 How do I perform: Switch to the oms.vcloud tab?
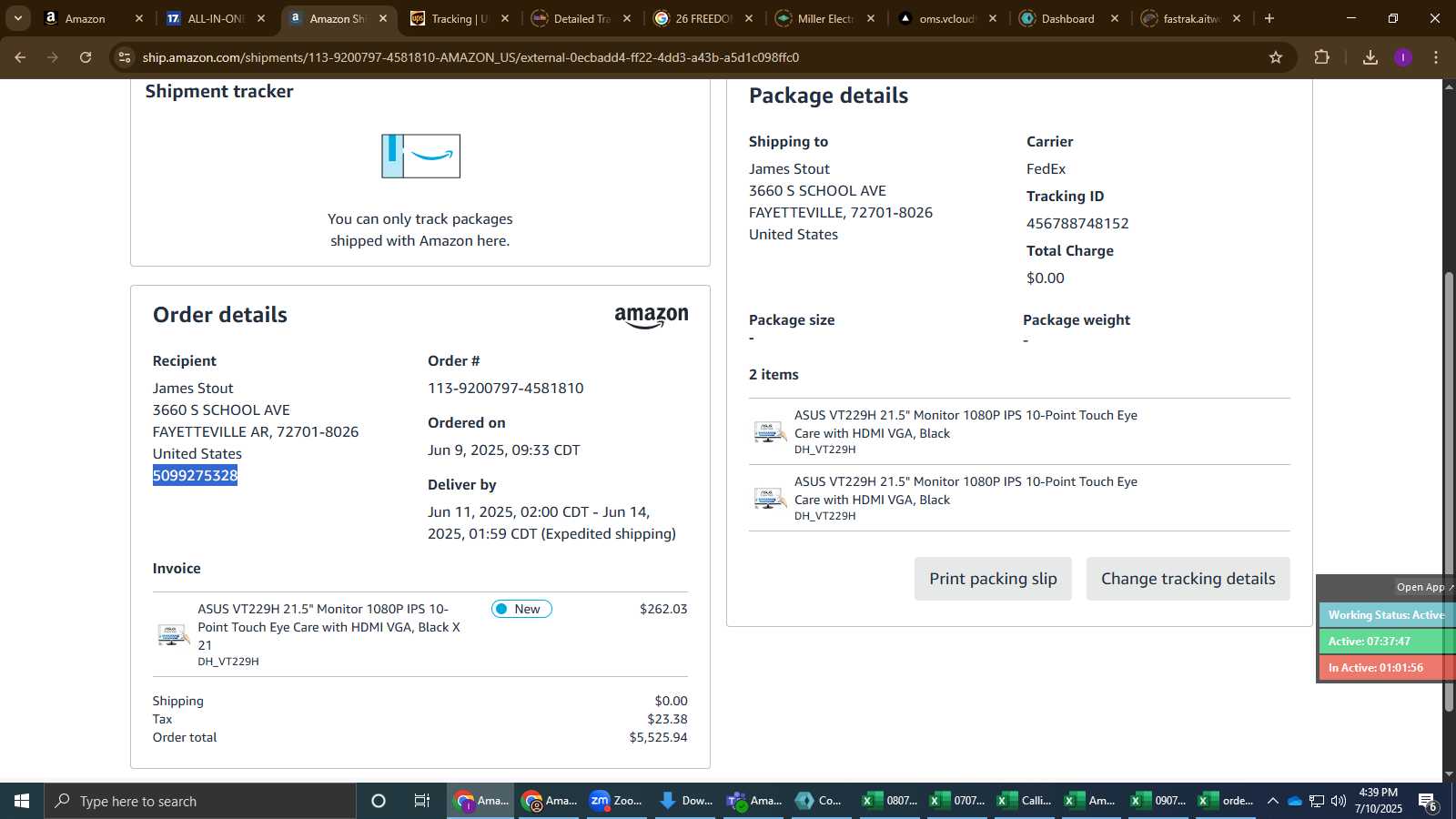[946, 18]
